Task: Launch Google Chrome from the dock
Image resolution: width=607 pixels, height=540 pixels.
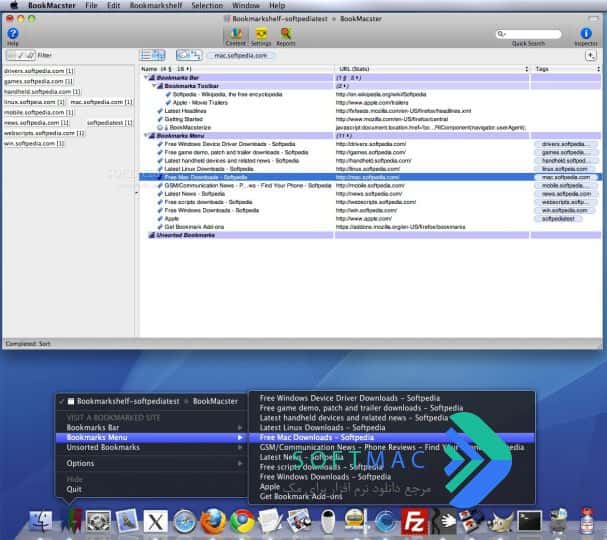Action: [x=242, y=521]
